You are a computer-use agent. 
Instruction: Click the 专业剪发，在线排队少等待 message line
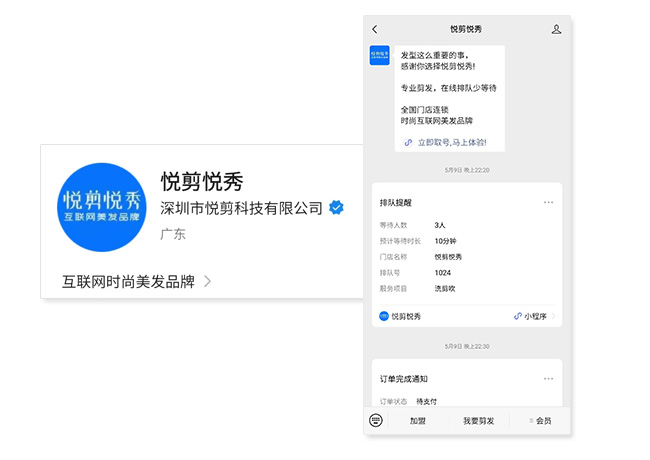pos(448,88)
